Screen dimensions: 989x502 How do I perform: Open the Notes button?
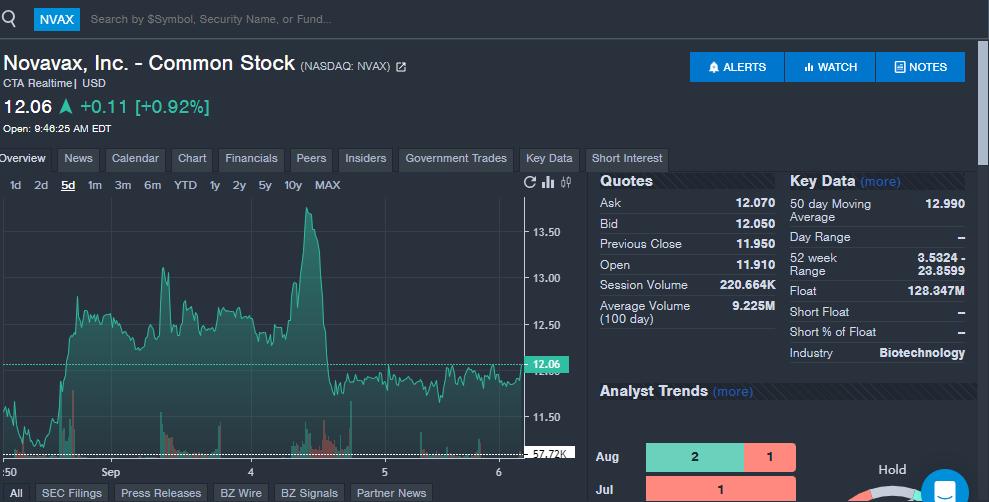pos(920,67)
